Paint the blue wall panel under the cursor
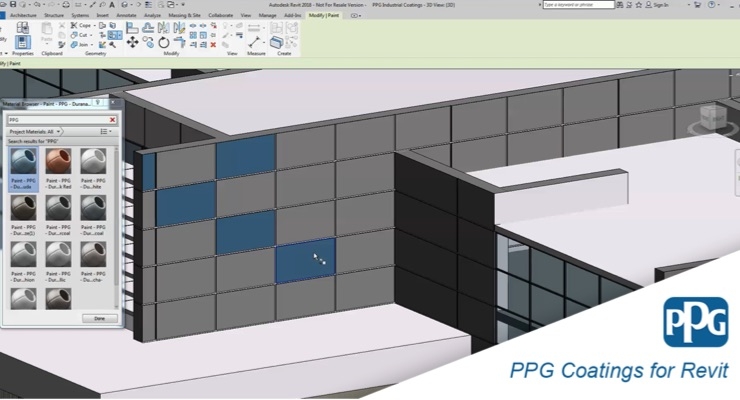Image resolution: width=740 pixels, height=400 pixels. 305,261
